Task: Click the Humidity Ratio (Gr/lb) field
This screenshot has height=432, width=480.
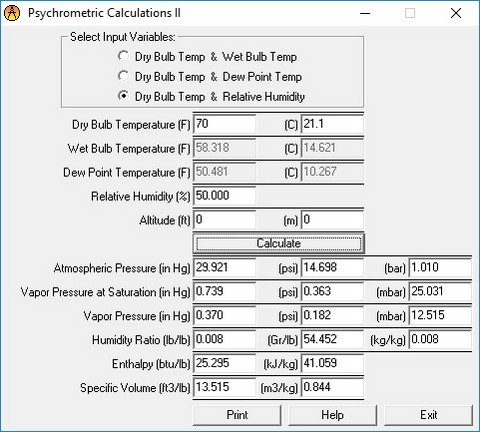Action: pos(332,339)
